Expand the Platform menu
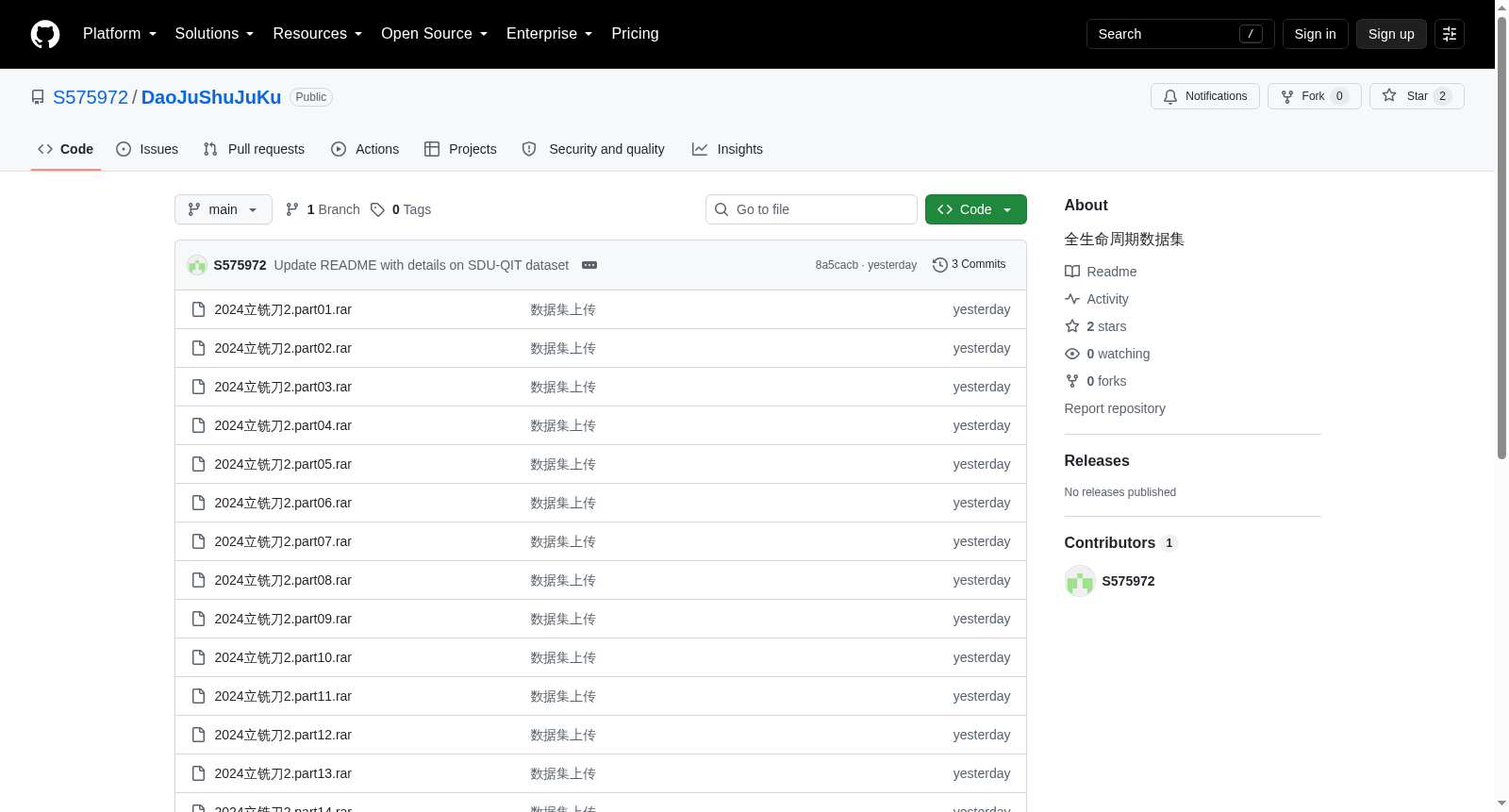Viewport: 1509px width, 812px height. [120, 34]
